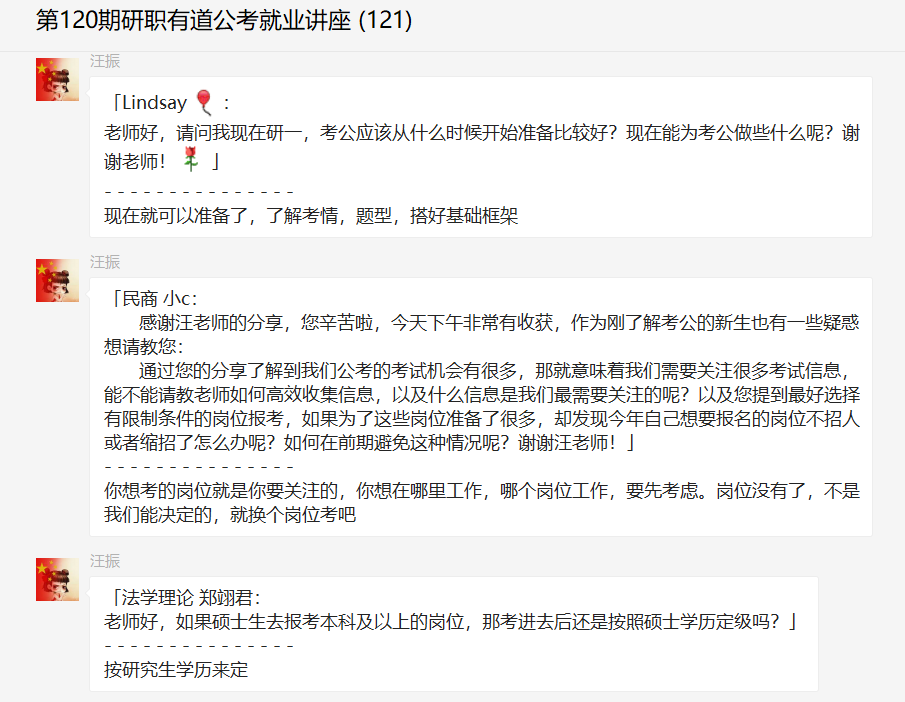The image size is (905, 702).
Task: Click the reply line starting 你想考的岗位就是你要关注的
Action: 480,492
